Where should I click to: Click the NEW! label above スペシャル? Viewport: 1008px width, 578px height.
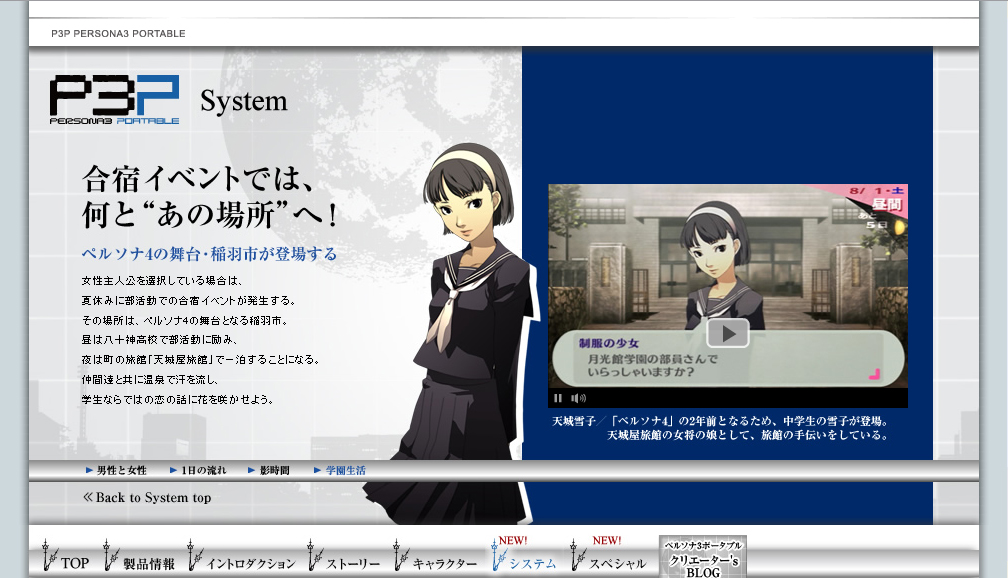pos(607,541)
